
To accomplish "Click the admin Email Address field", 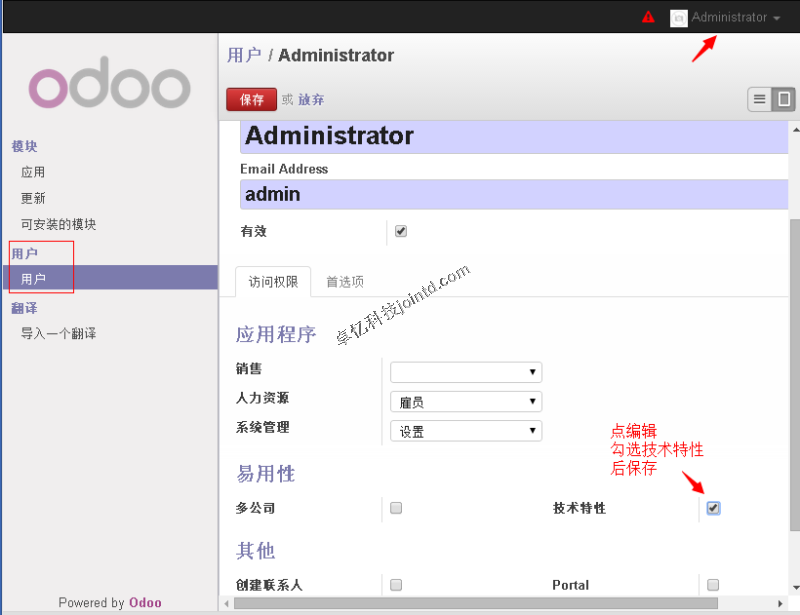I will (x=514, y=194).
